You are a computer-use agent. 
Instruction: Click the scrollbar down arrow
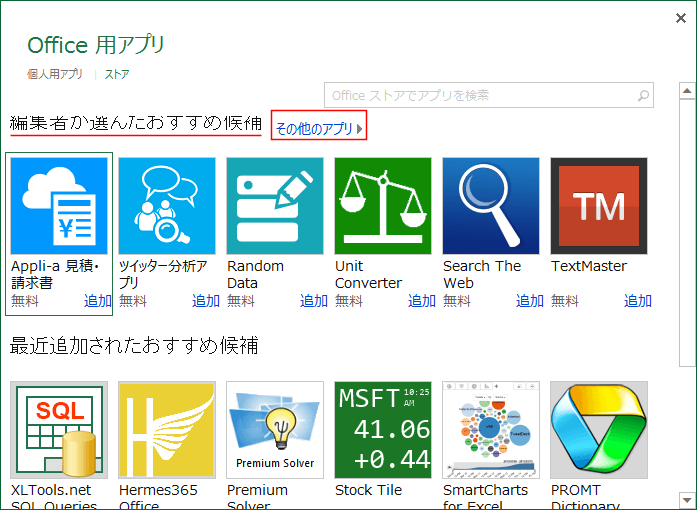tap(687, 499)
